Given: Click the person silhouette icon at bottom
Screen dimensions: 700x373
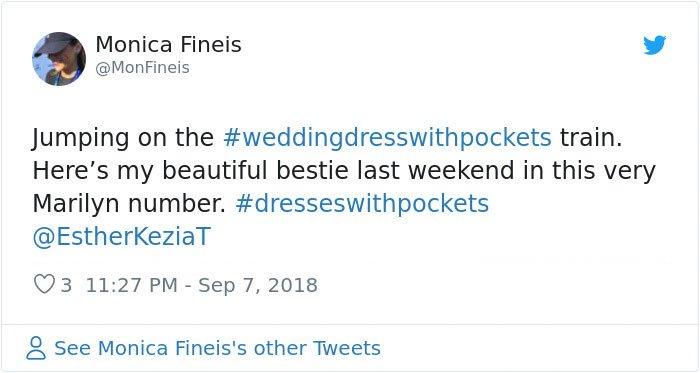Looking at the screenshot, I should click(x=36, y=348).
